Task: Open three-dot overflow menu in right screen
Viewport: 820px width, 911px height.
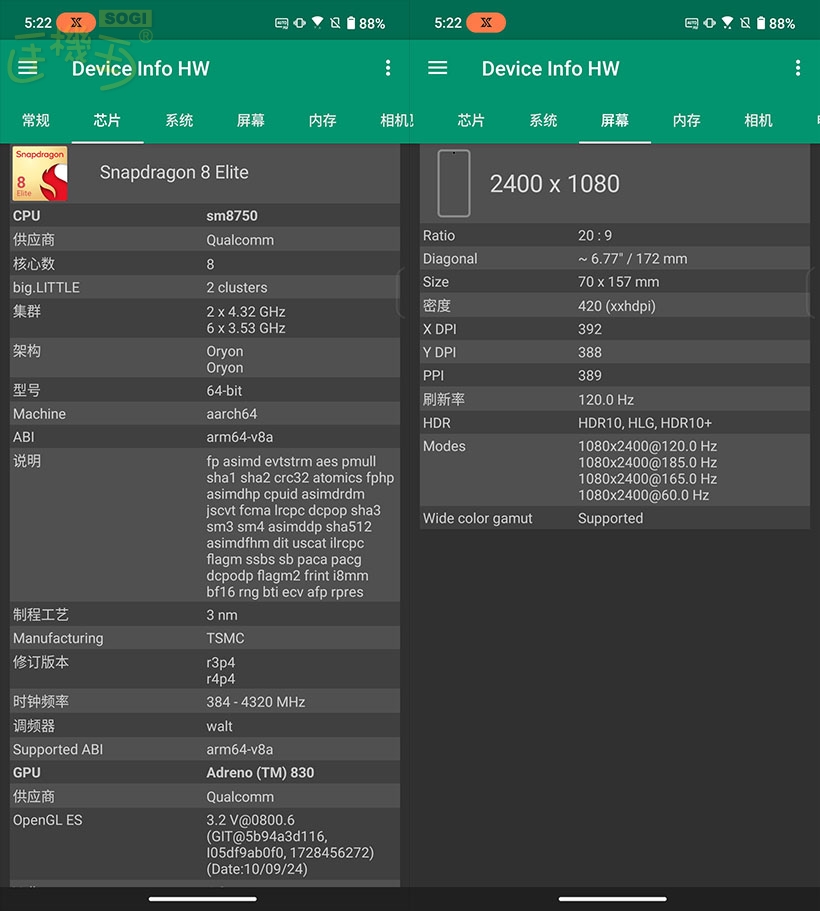Action: [798, 68]
